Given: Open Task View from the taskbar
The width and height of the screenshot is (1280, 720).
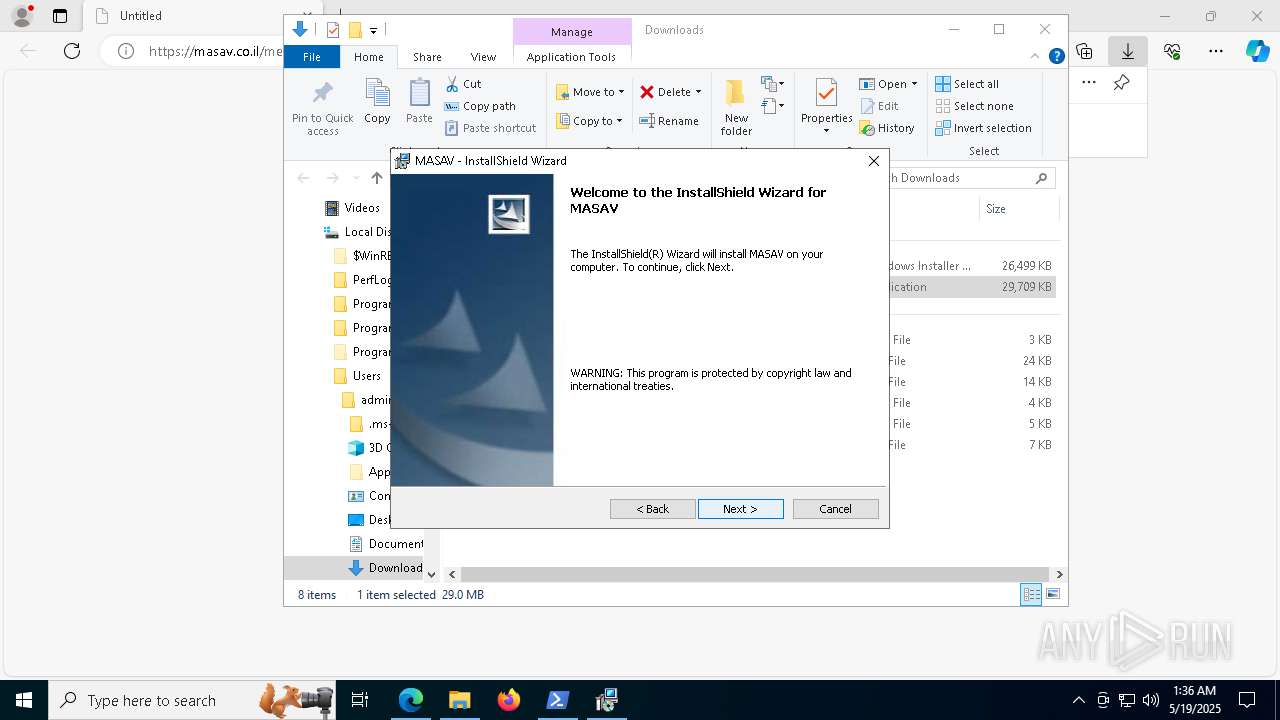Looking at the screenshot, I should [x=360, y=700].
